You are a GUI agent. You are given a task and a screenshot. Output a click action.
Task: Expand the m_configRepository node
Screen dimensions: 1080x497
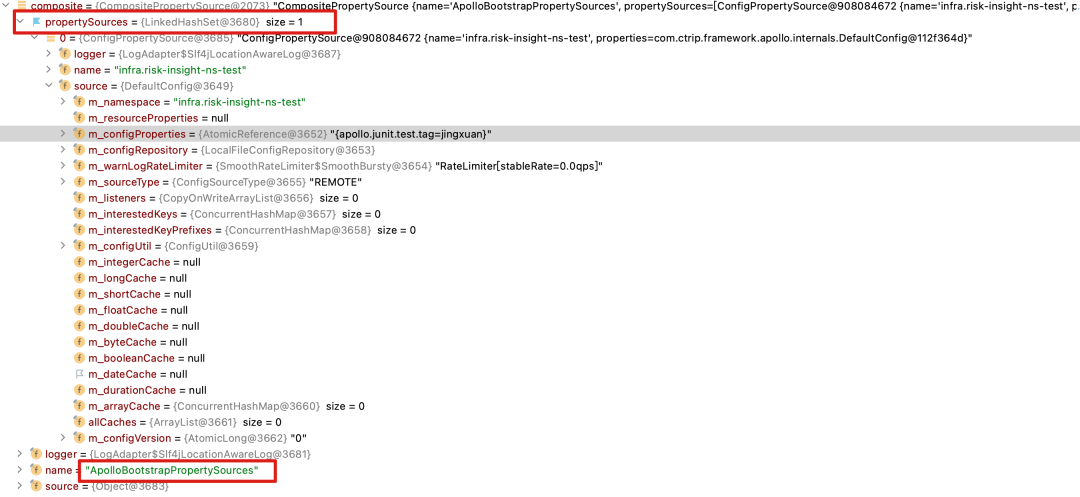point(63,150)
